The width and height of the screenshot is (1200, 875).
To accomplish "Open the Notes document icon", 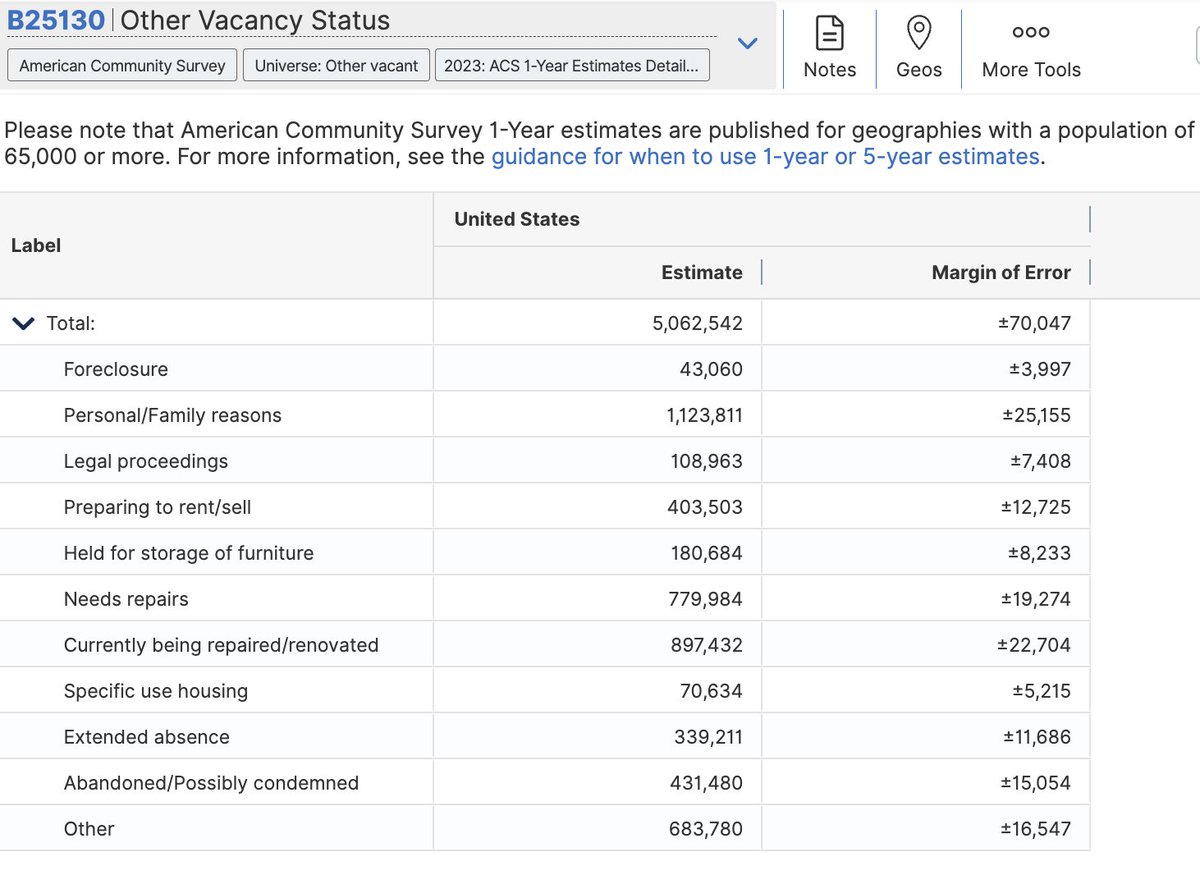I will click(x=830, y=34).
